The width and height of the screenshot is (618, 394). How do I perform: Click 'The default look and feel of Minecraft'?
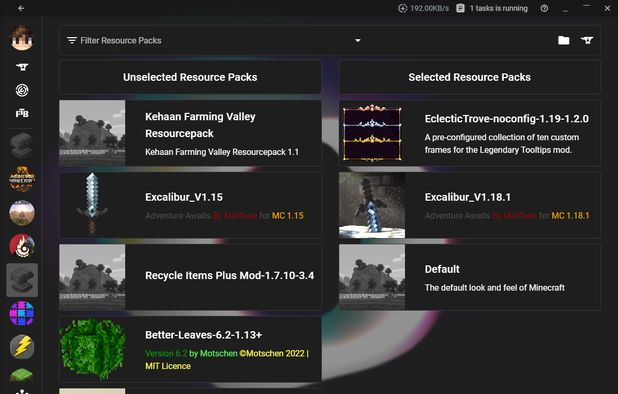coord(495,288)
